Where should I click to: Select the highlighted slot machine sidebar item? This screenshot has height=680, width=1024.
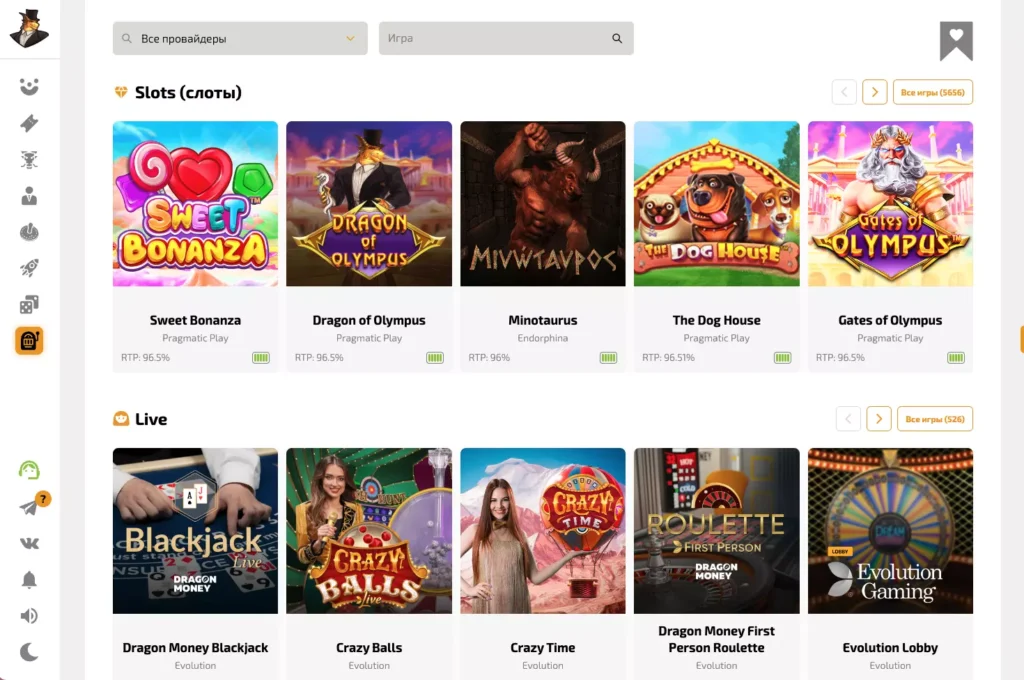point(29,341)
